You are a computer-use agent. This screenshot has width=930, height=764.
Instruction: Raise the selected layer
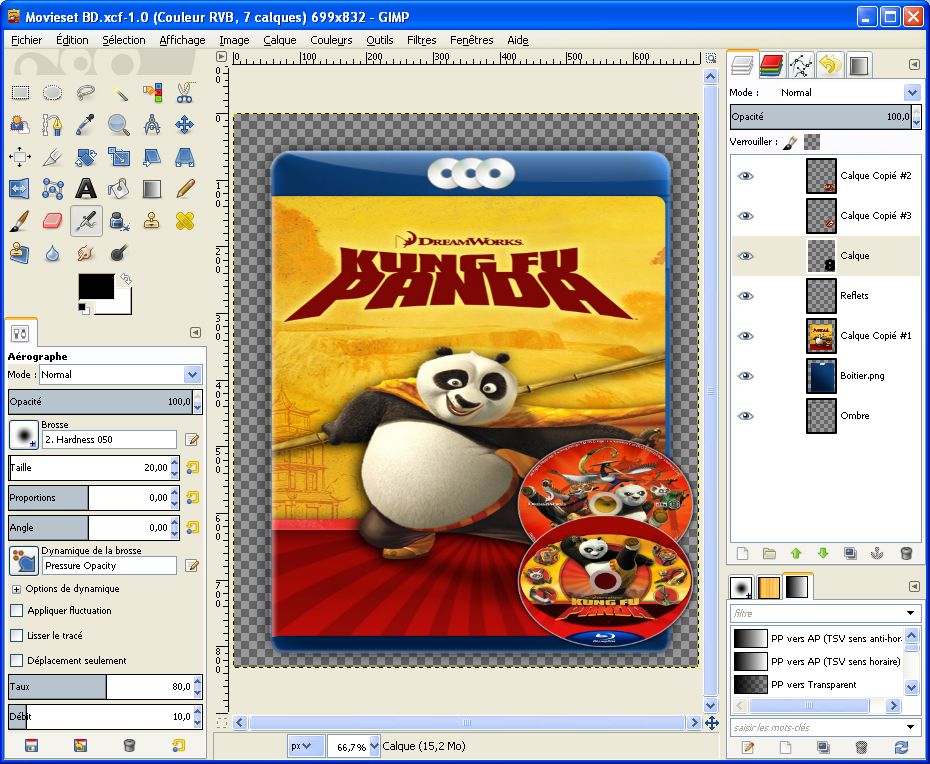click(x=796, y=553)
